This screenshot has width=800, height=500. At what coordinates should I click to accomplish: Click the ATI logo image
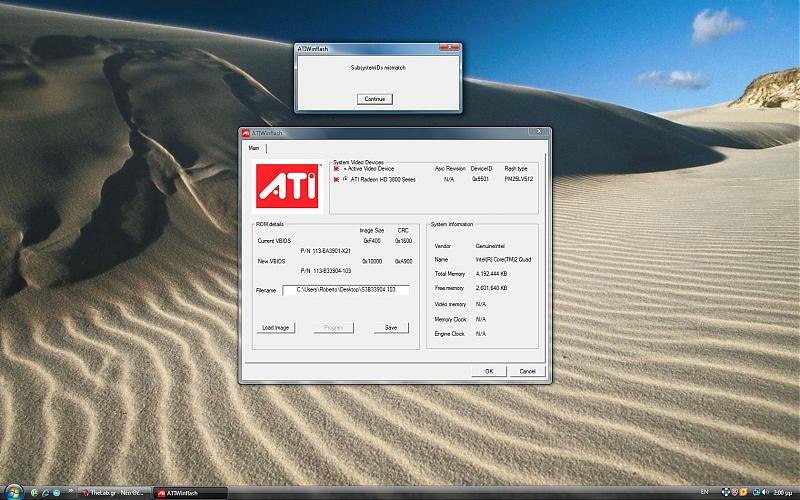click(x=287, y=186)
